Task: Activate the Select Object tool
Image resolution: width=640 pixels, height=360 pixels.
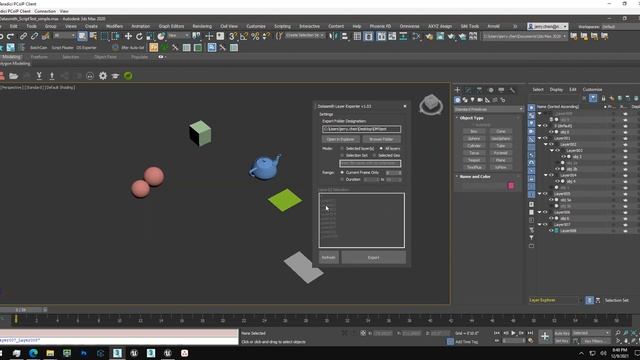Action: [x=82, y=36]
